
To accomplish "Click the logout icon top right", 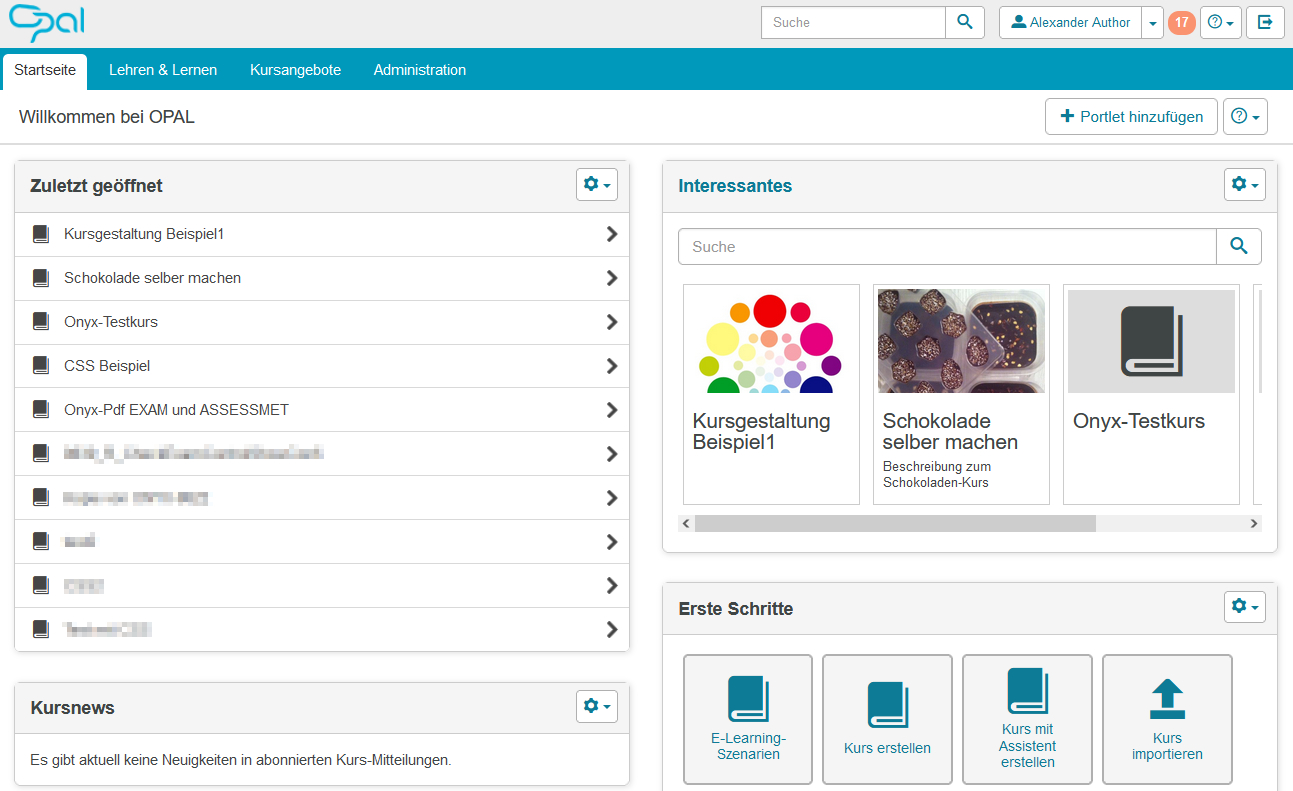I will (x=1265, y=22).
